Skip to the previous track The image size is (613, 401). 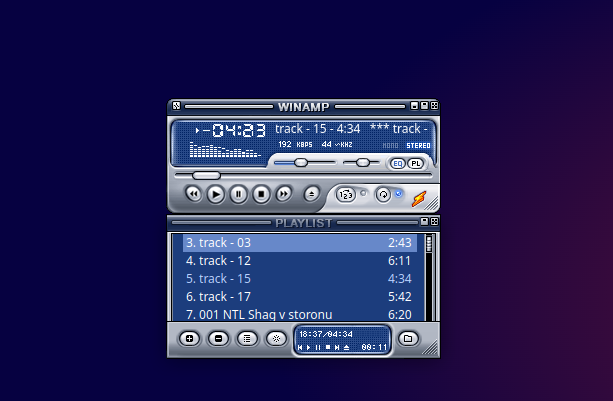pyautogui.click(x=193, y=194)
